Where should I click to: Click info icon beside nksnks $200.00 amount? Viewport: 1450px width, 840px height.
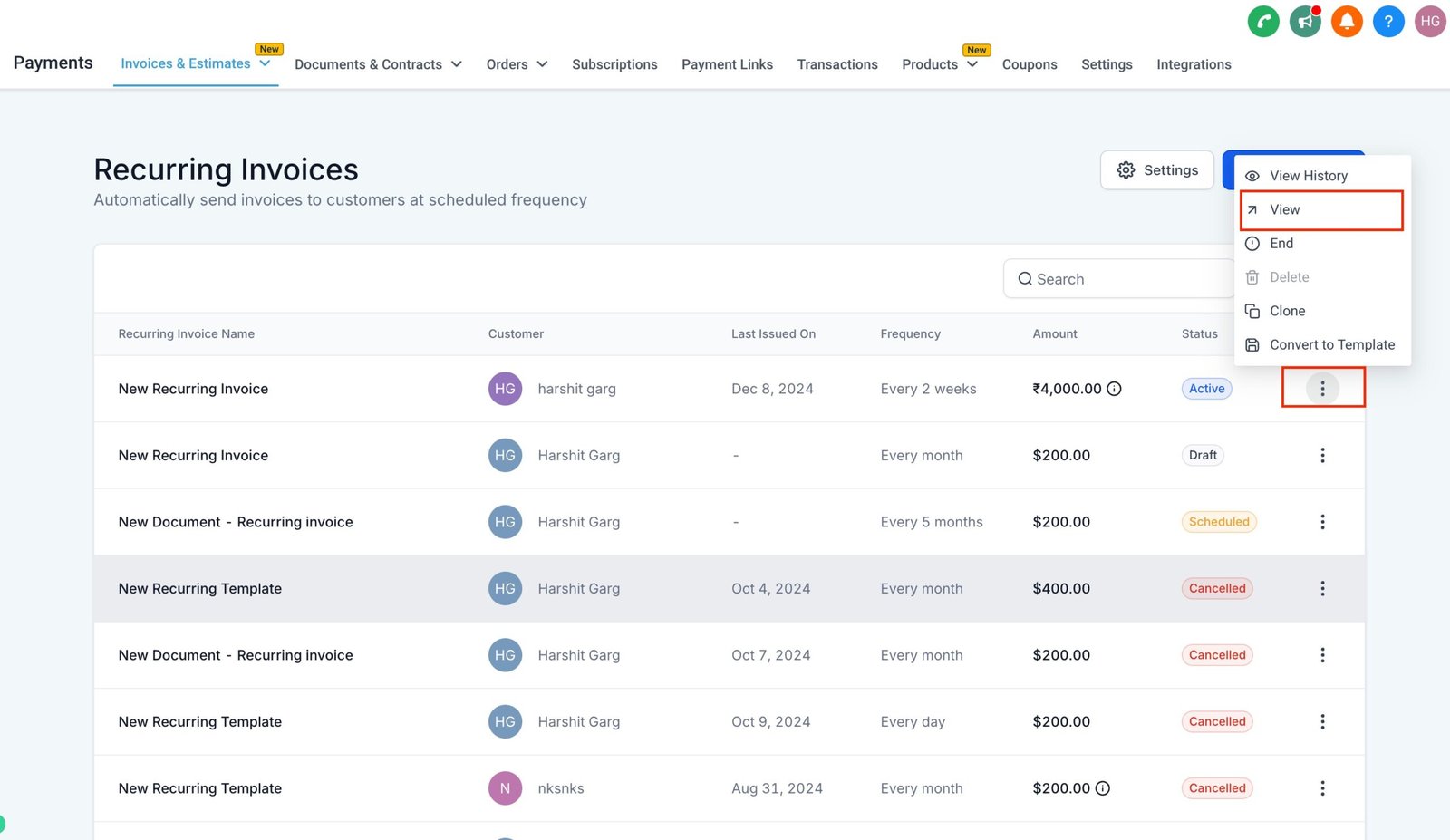pos(1103,788)
